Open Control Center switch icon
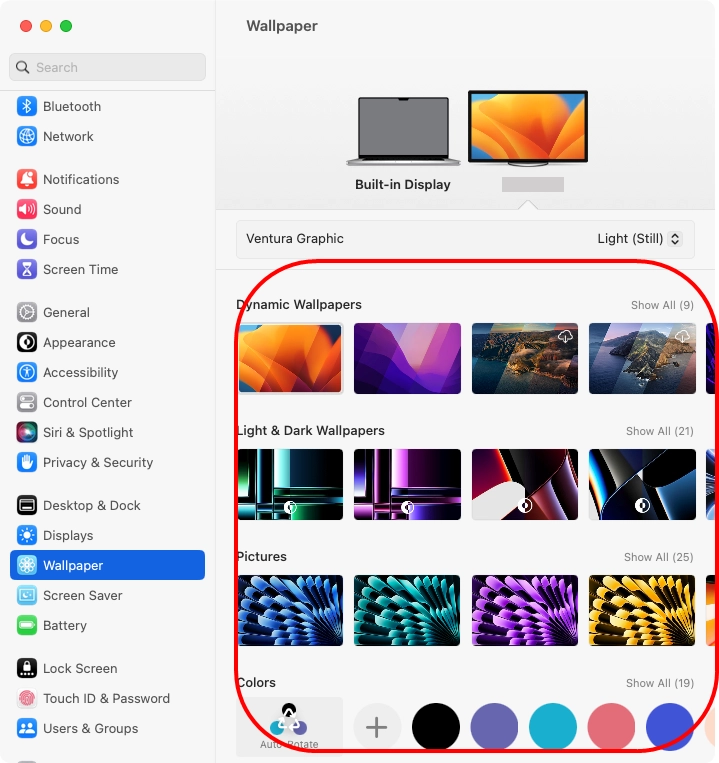The image size is (719, 763). pyautogui.click(x=27, y=402)
